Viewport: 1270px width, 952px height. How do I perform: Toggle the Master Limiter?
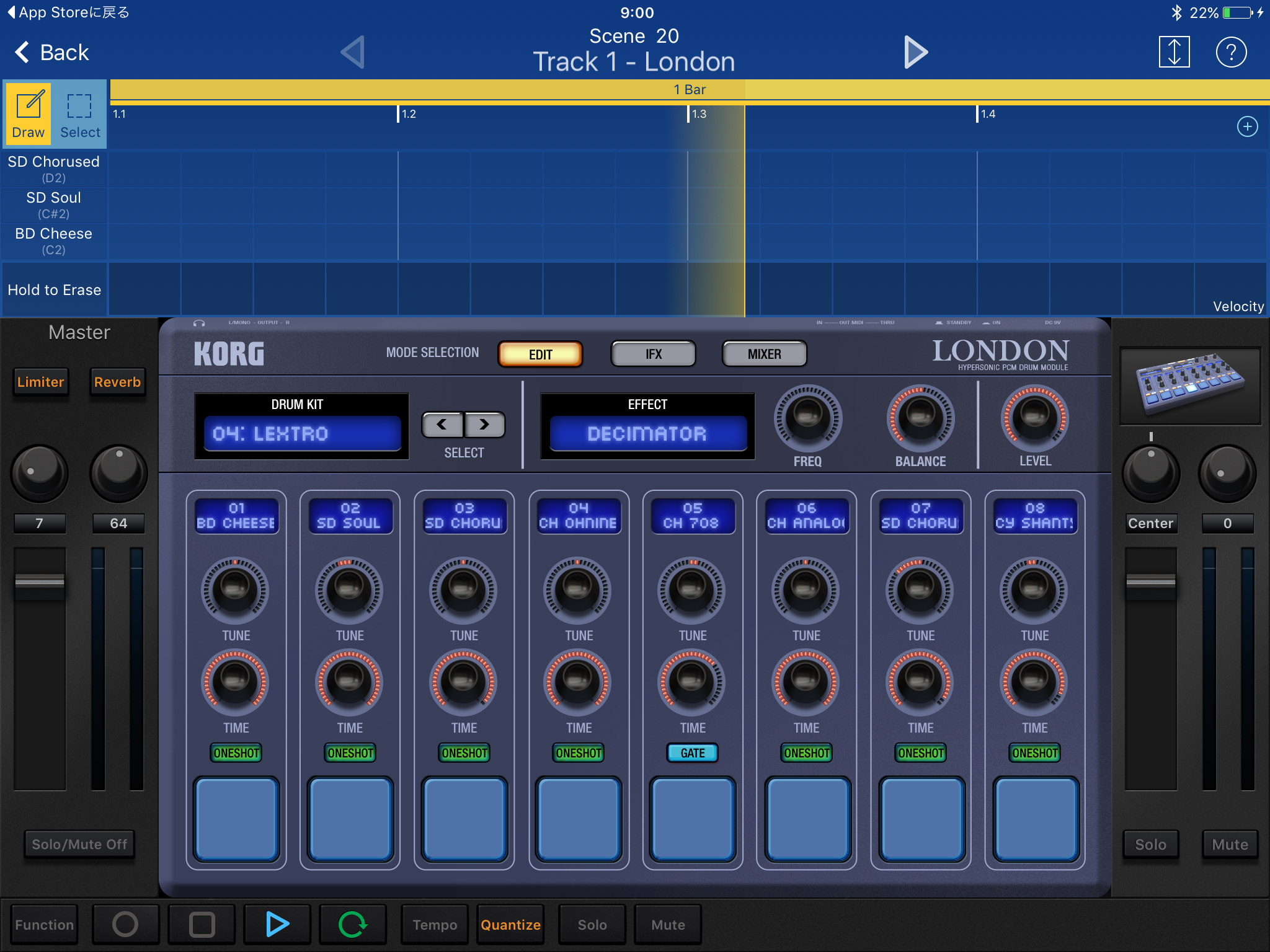click(40, 382)
